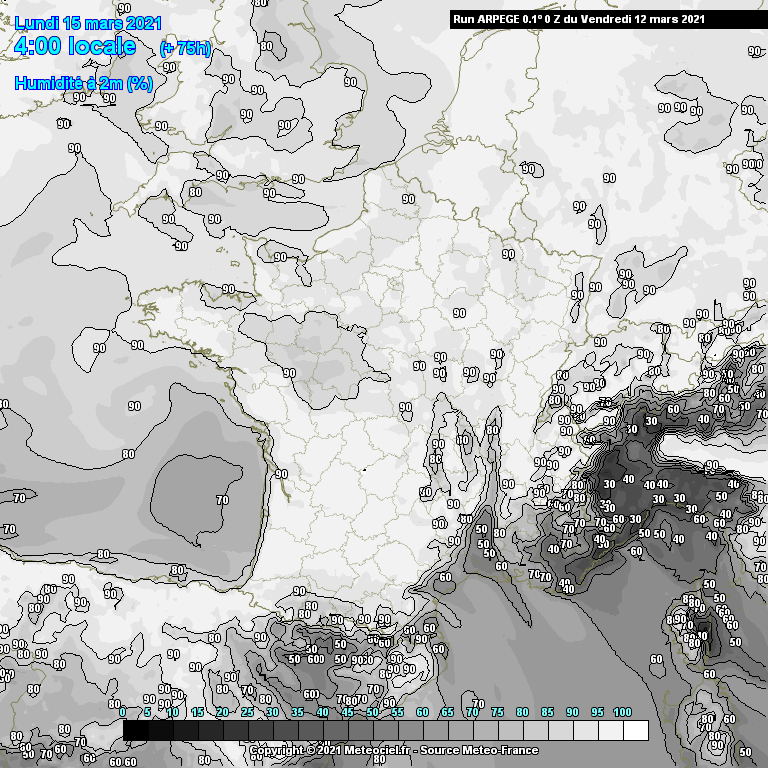Image resolution: width=768 pixels, height=768 pixels.
Task: Click the '4:00 locale' time label
Action: pos(76,47)
